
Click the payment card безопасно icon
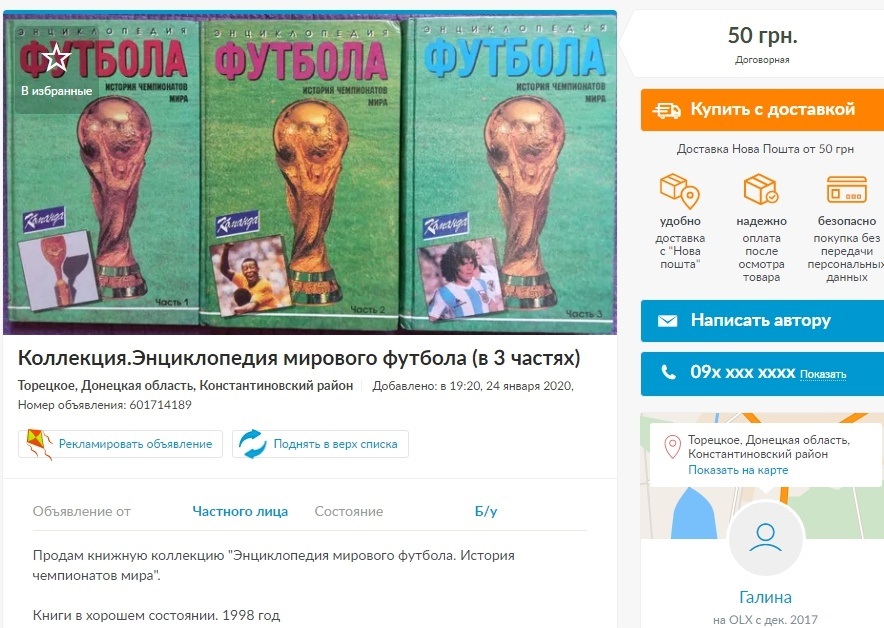pyautogui.click(x=846, y=189)
